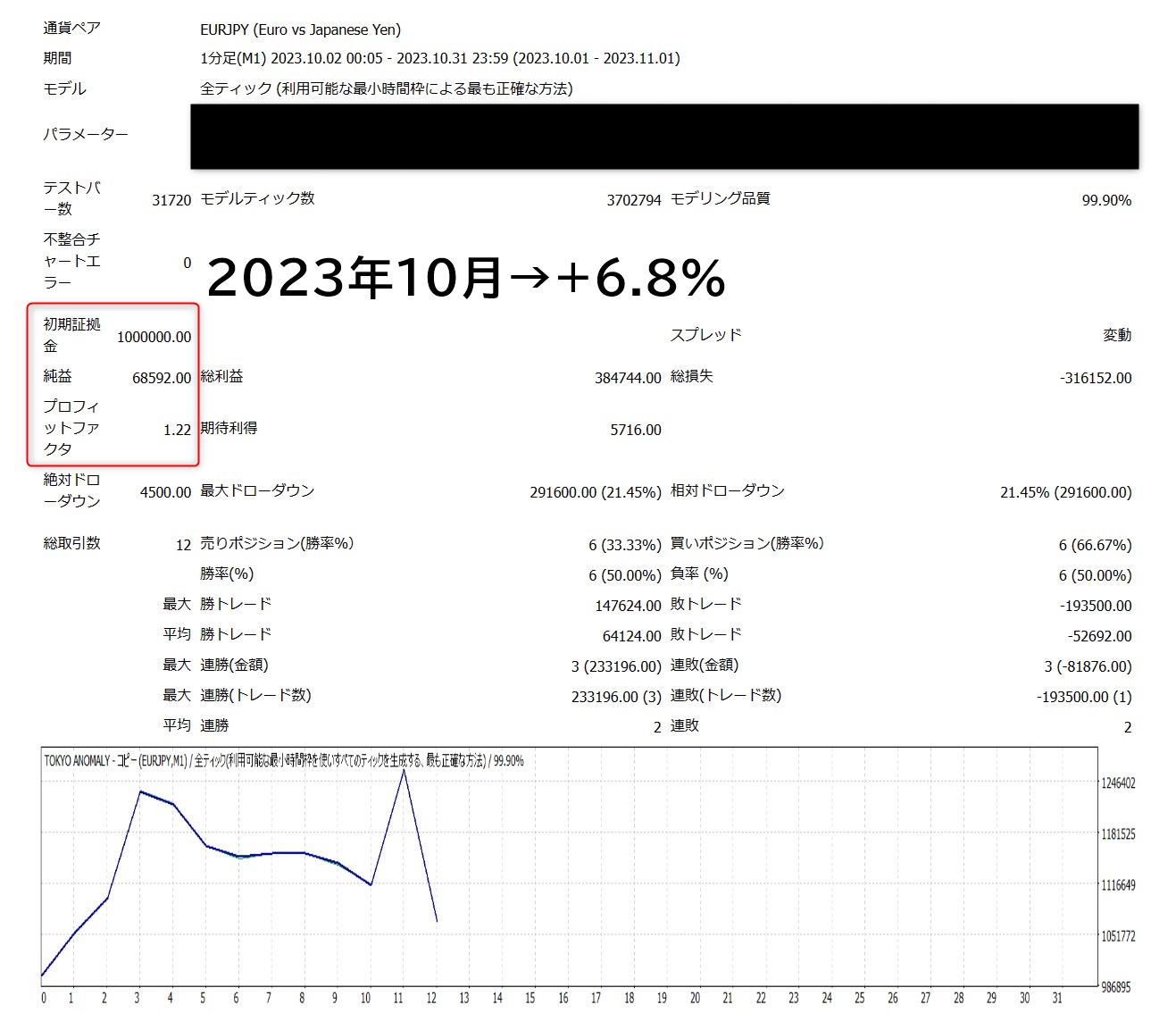Select the モデリング品質 label

pyautogui.click(x=720, y=198)
